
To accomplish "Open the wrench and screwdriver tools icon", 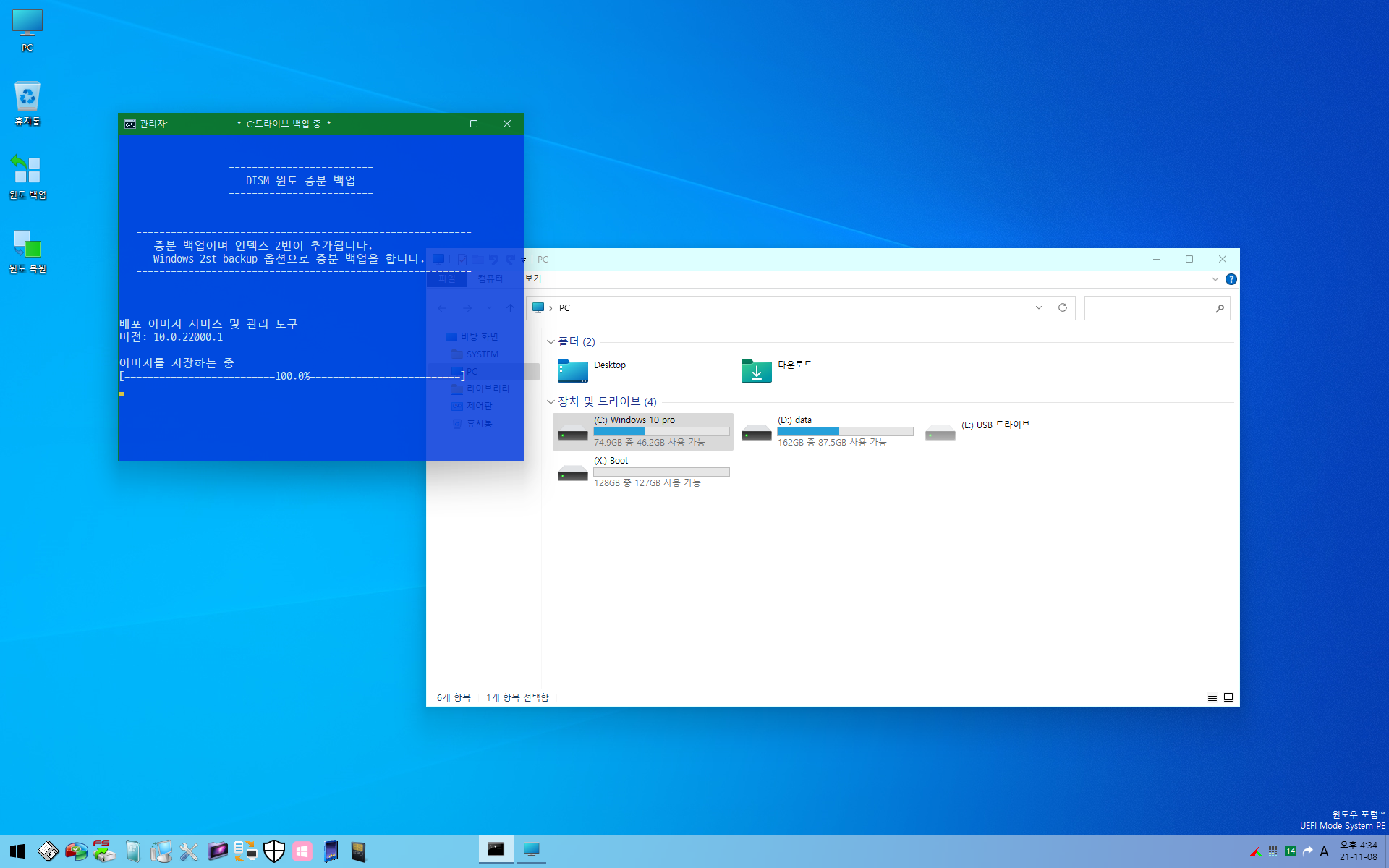I will [189, 851].
